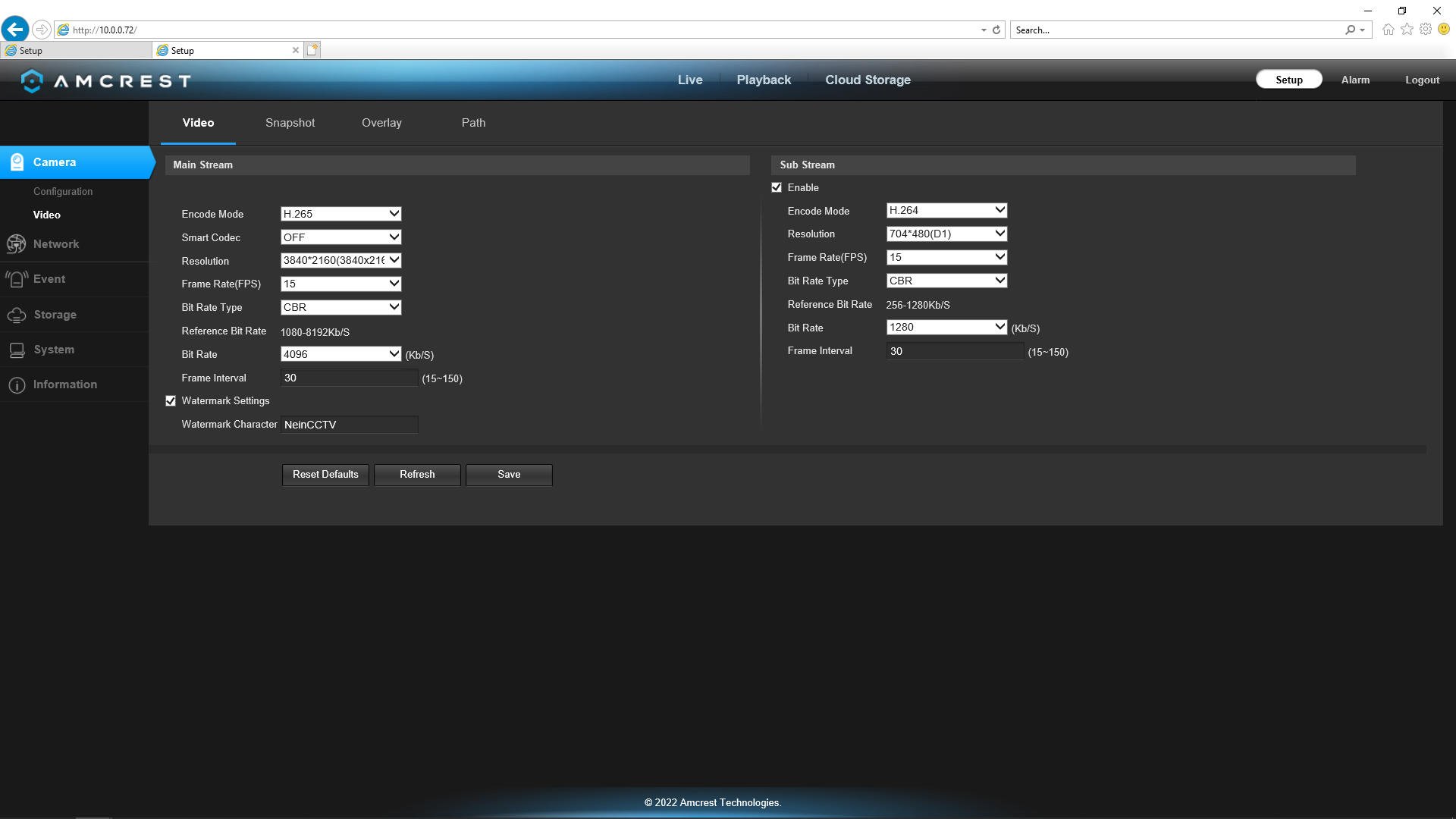
Task: Open Main Stream Encode Mode dropdown
Action: (340, 214)
